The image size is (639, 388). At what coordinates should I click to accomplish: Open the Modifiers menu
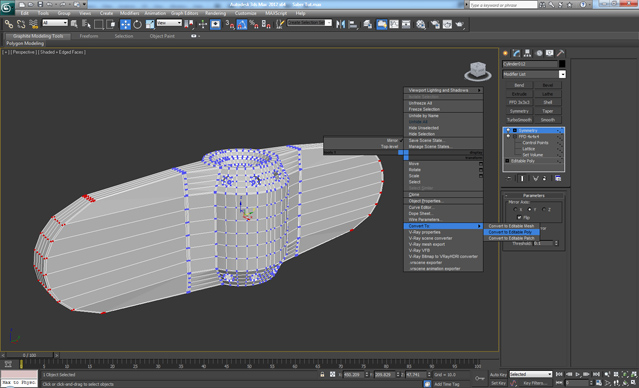click(x=130, y=13)
